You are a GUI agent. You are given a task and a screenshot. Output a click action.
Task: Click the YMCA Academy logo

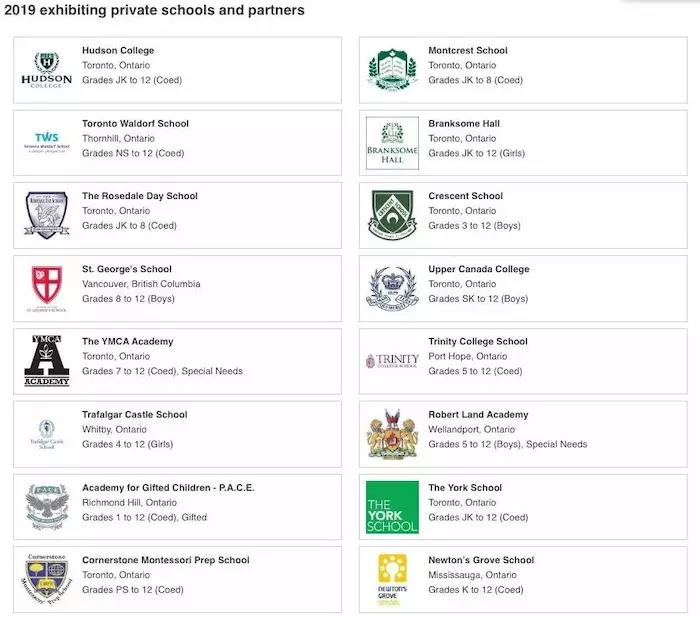[x=46, y=361]
